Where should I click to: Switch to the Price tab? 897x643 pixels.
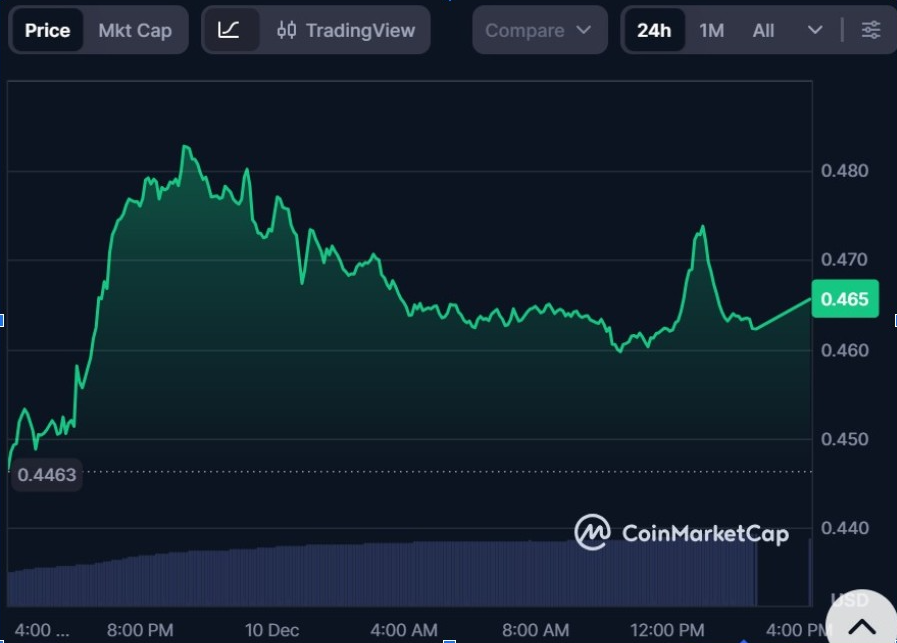pos(47,30)
